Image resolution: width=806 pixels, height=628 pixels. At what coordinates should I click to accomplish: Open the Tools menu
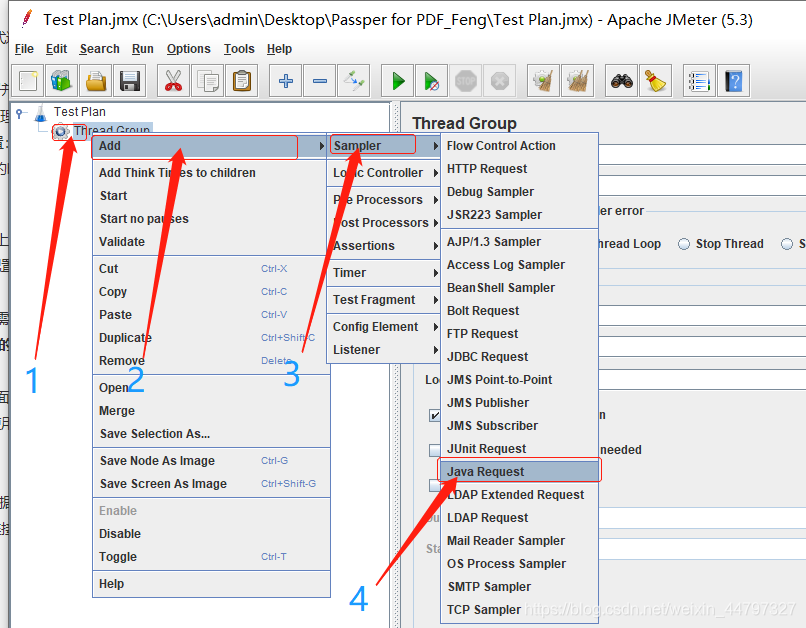pos(239,49)
